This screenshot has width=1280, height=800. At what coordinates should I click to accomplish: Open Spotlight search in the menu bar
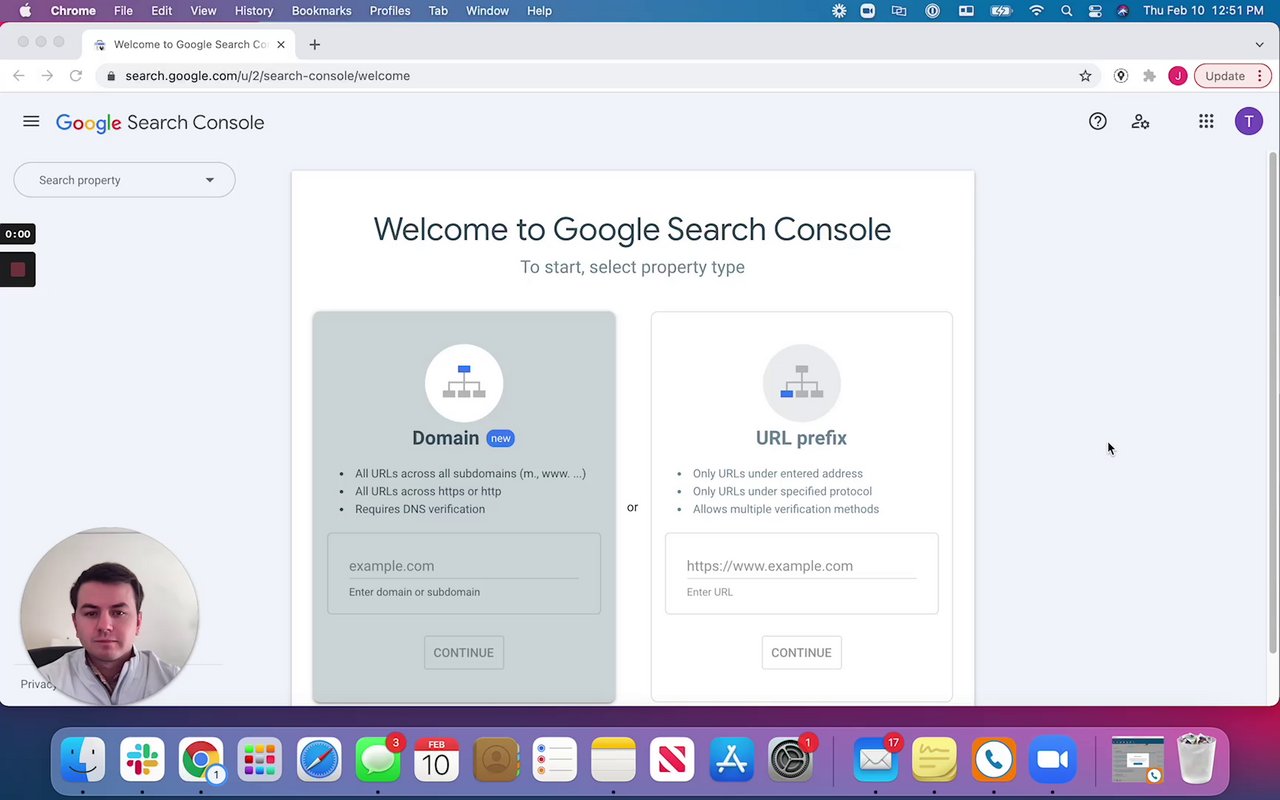(x=1067, y=11)
